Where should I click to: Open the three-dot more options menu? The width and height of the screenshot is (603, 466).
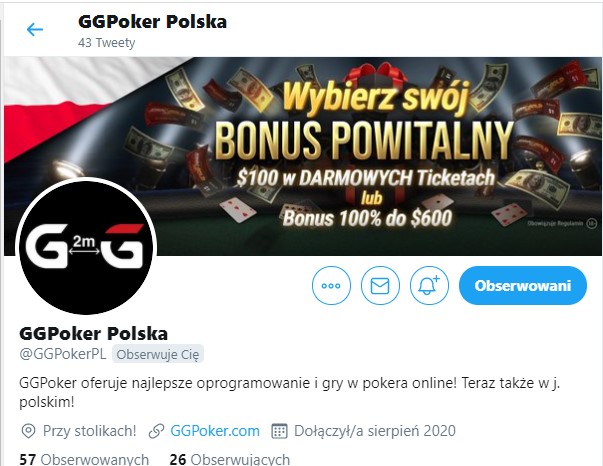(x=331, y=286)
